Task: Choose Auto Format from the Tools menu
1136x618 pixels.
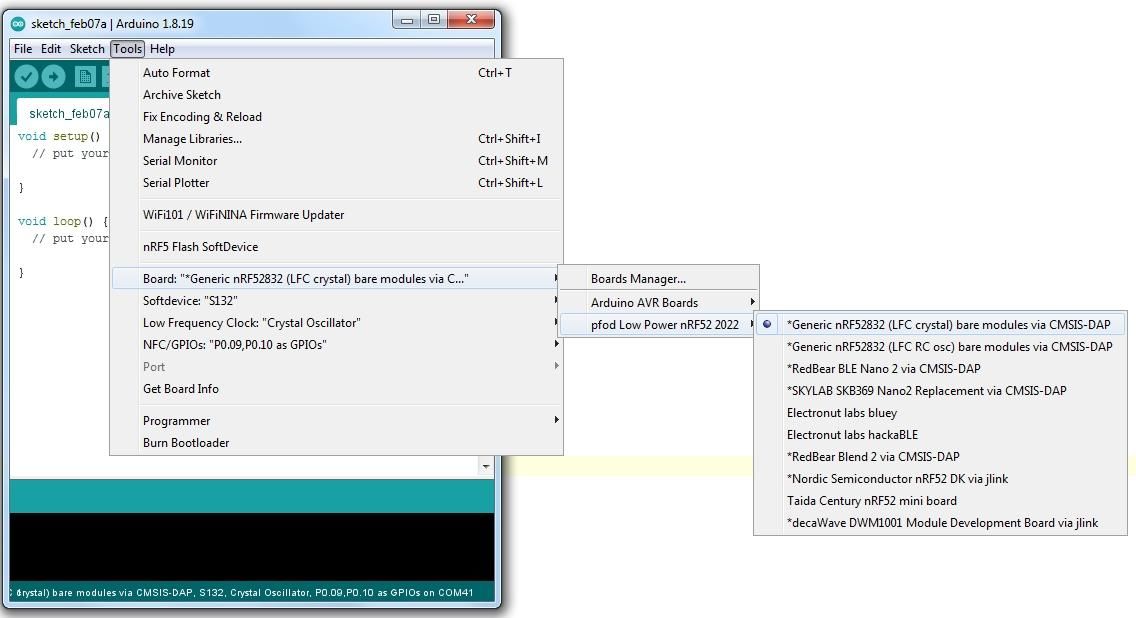Action: point(177,72)
